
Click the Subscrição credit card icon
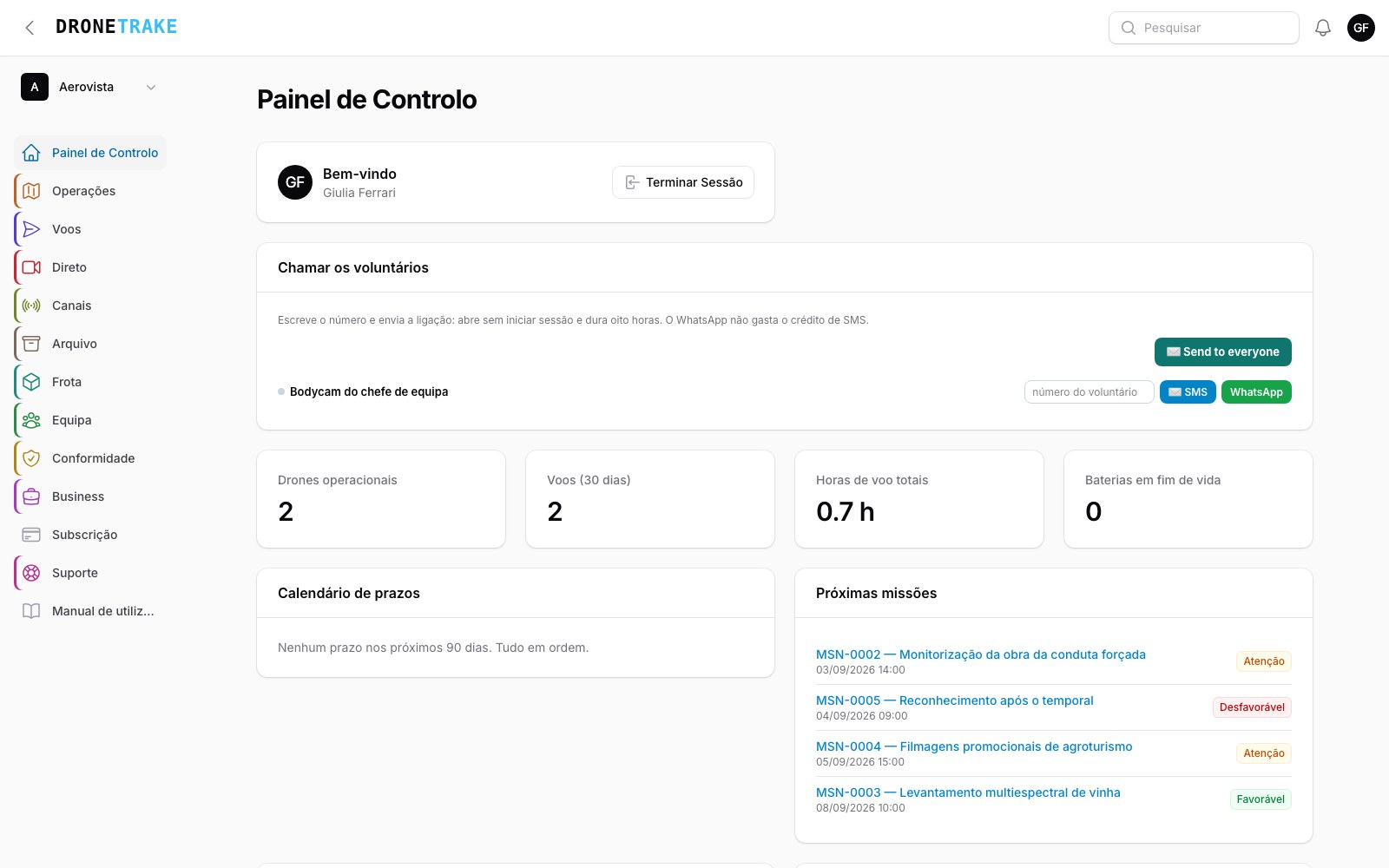point(31,535)
